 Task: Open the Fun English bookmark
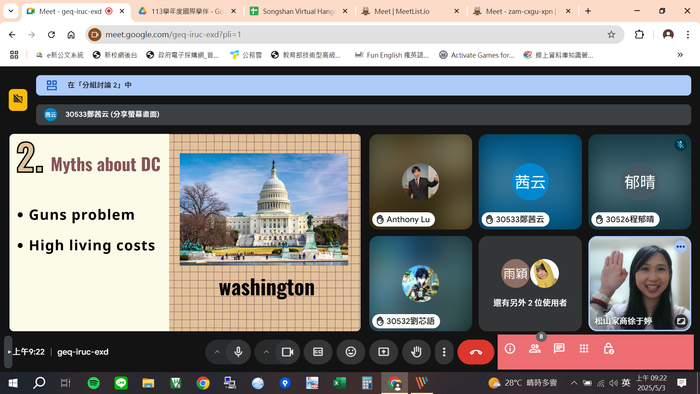tap(392, 55)
